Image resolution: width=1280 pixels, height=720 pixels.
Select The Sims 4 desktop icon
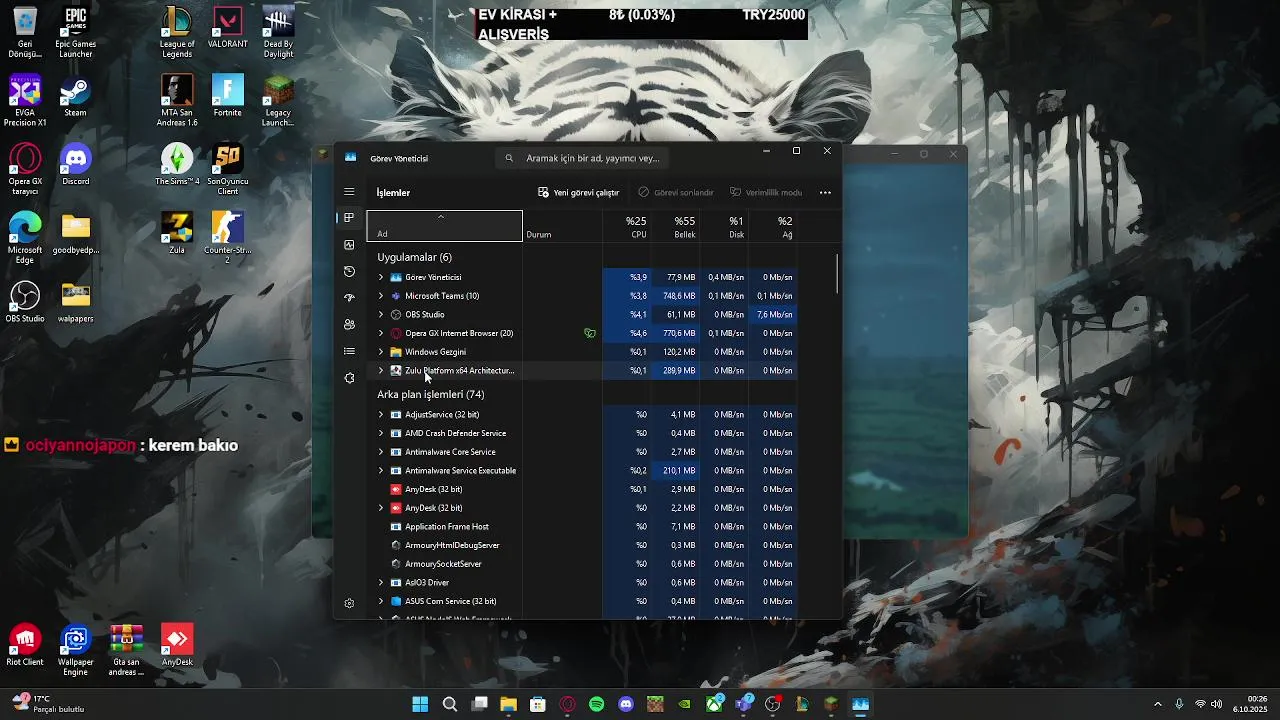pyautogui.click(x=177, y=165)
